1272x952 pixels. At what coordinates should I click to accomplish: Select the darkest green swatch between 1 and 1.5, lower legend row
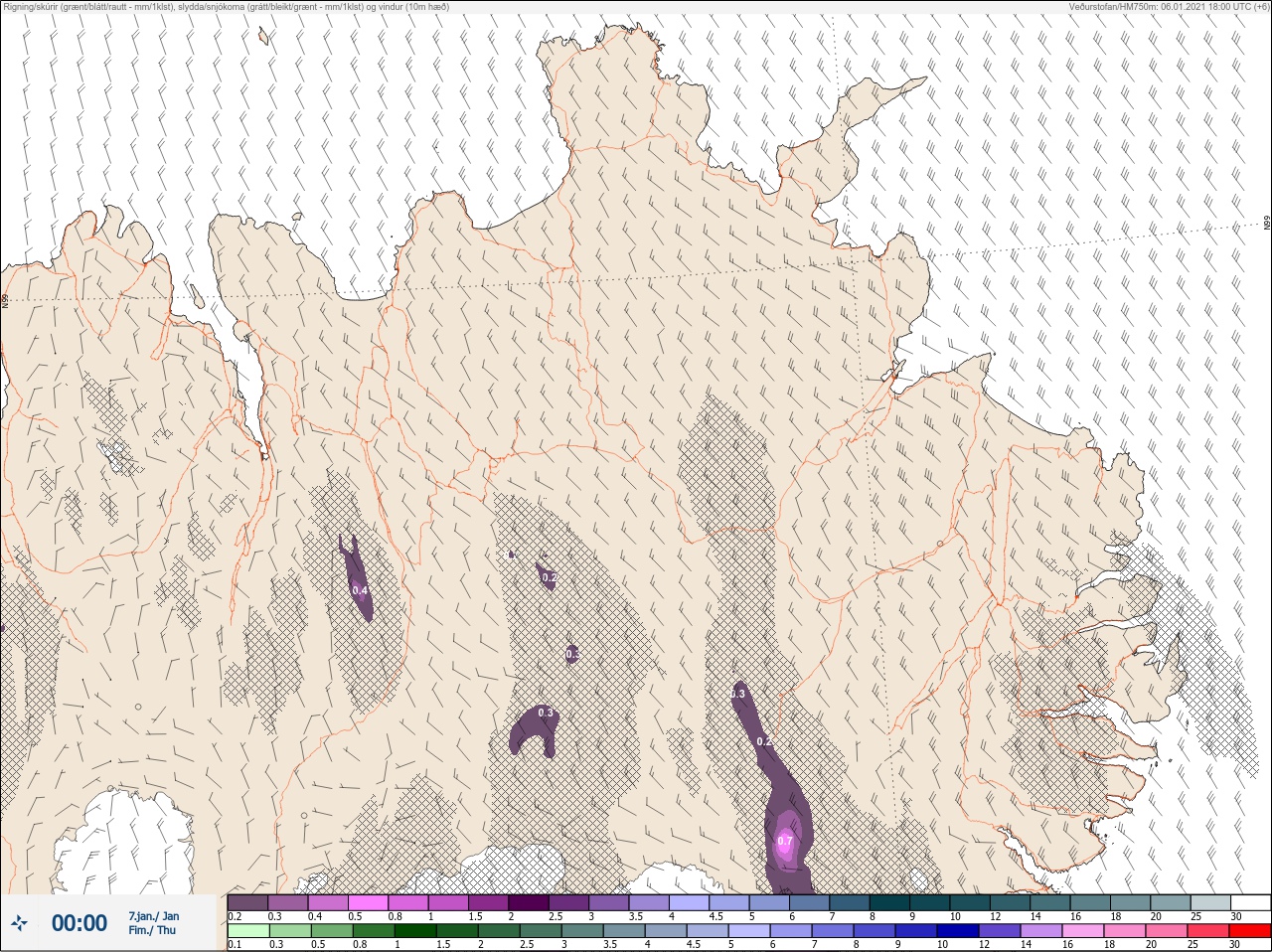(415, 931)
